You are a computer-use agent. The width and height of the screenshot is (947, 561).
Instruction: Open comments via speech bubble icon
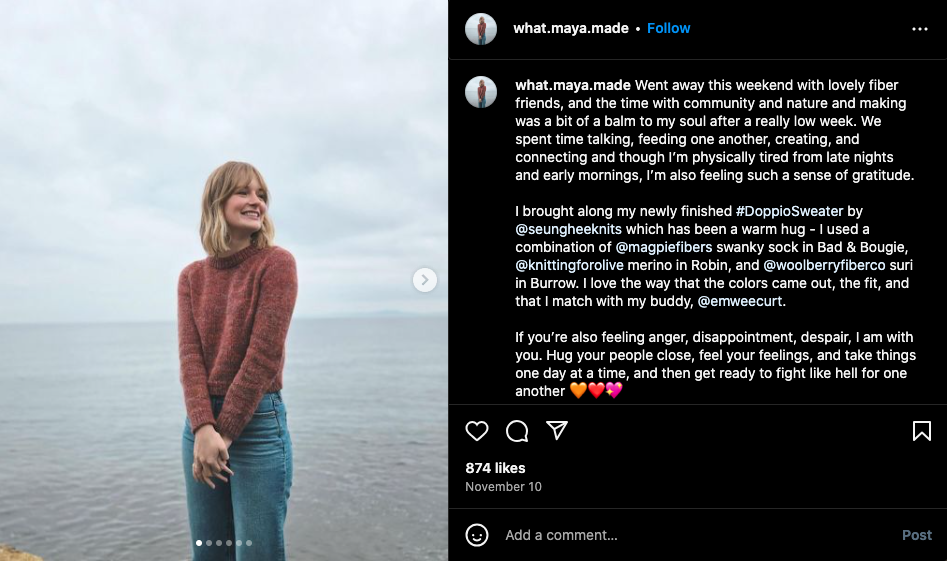[x=517, y=431]
